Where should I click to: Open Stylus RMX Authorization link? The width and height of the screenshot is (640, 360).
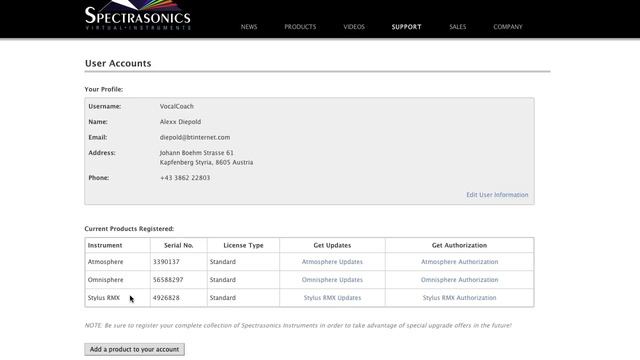460,298
